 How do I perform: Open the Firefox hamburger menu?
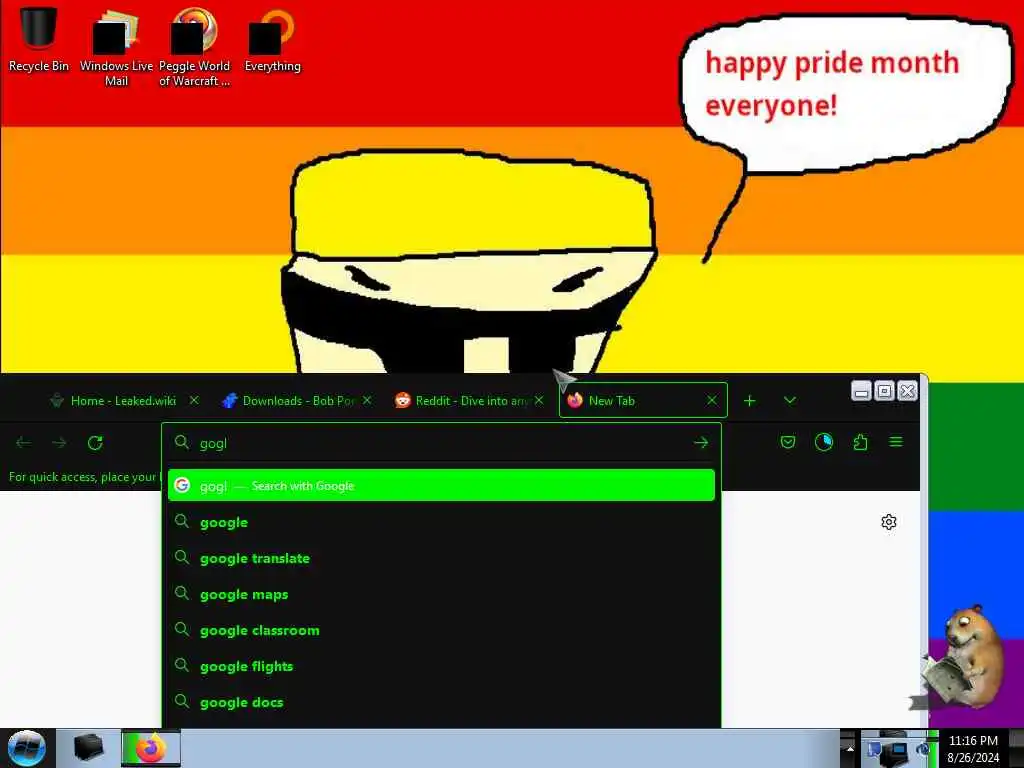(896, 443)
